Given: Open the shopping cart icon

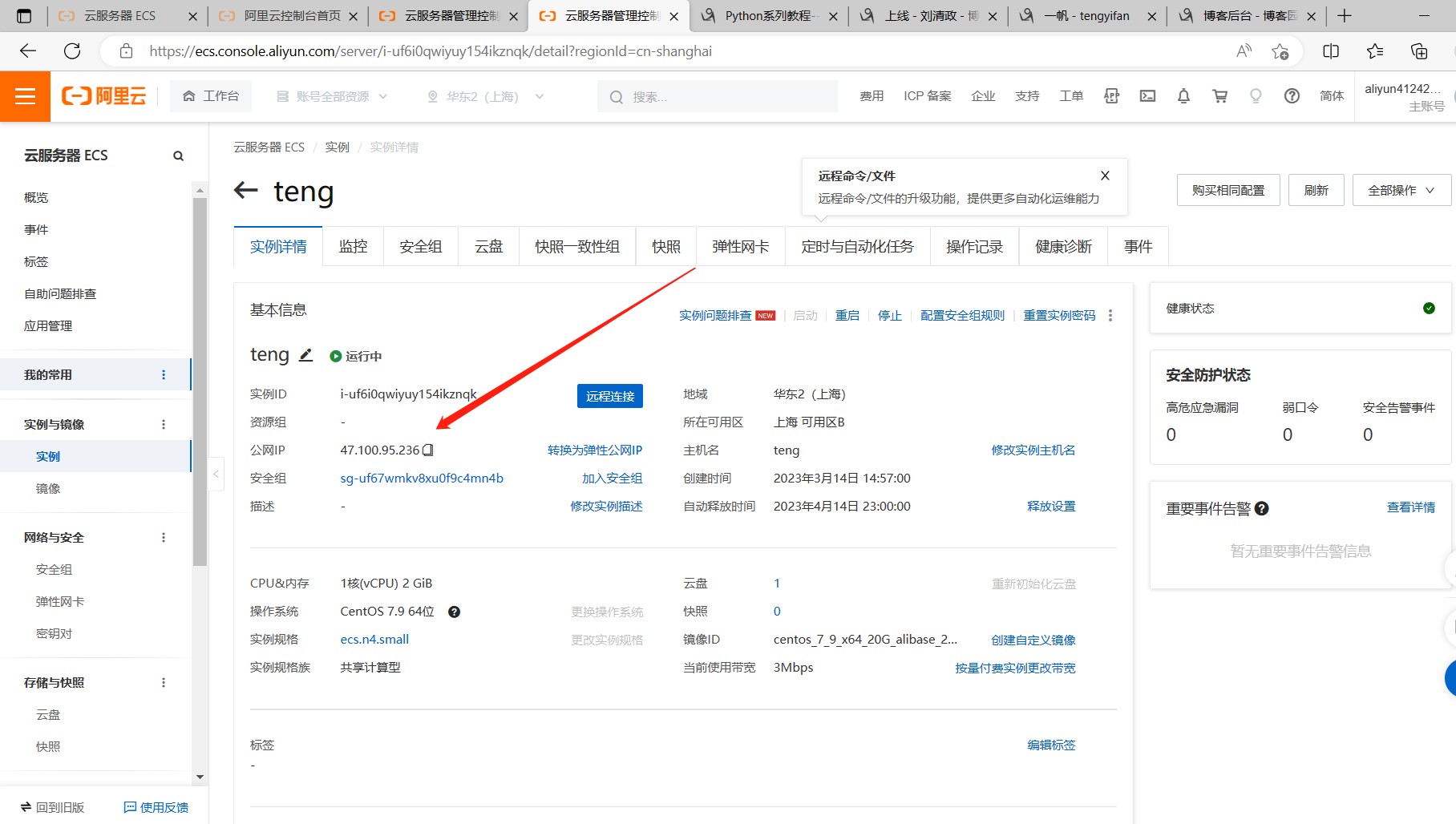Looking at the screenshot, I should 1219,96.
